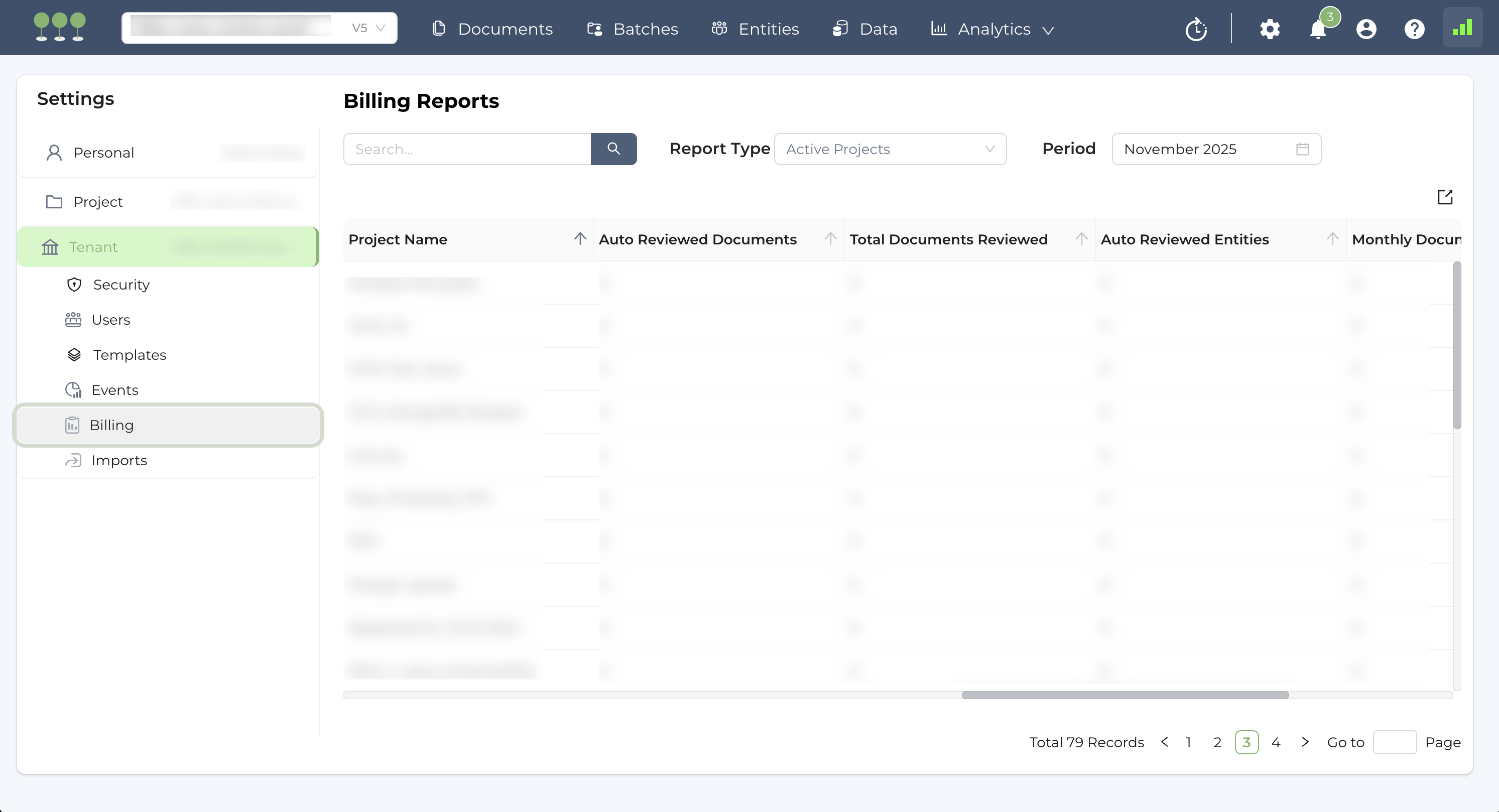
Task: Select Security in settings sidebar
Action: [121, 285]
